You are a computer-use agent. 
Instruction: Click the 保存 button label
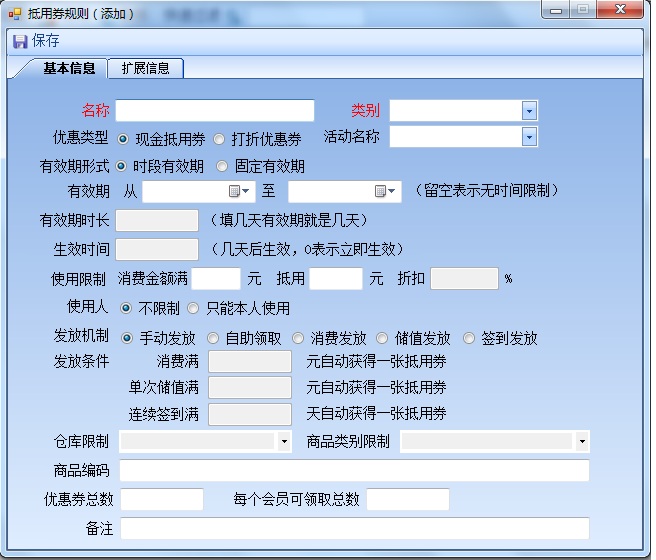[x=46, y=41]
